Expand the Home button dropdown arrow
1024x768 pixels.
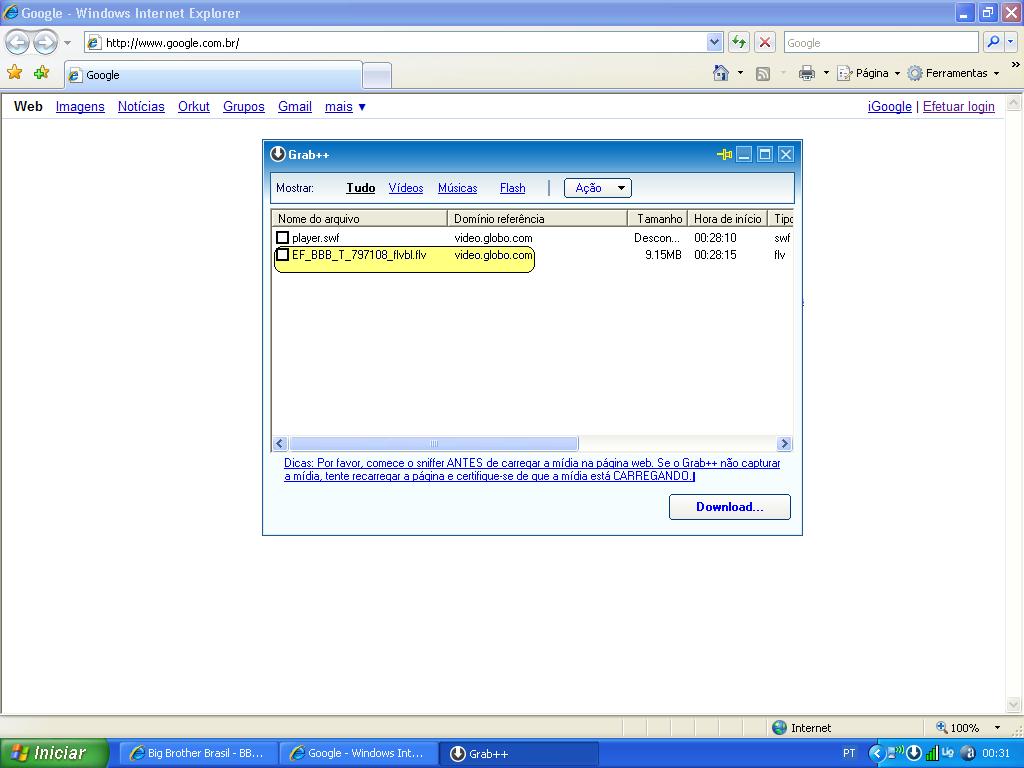click(740, 72)
